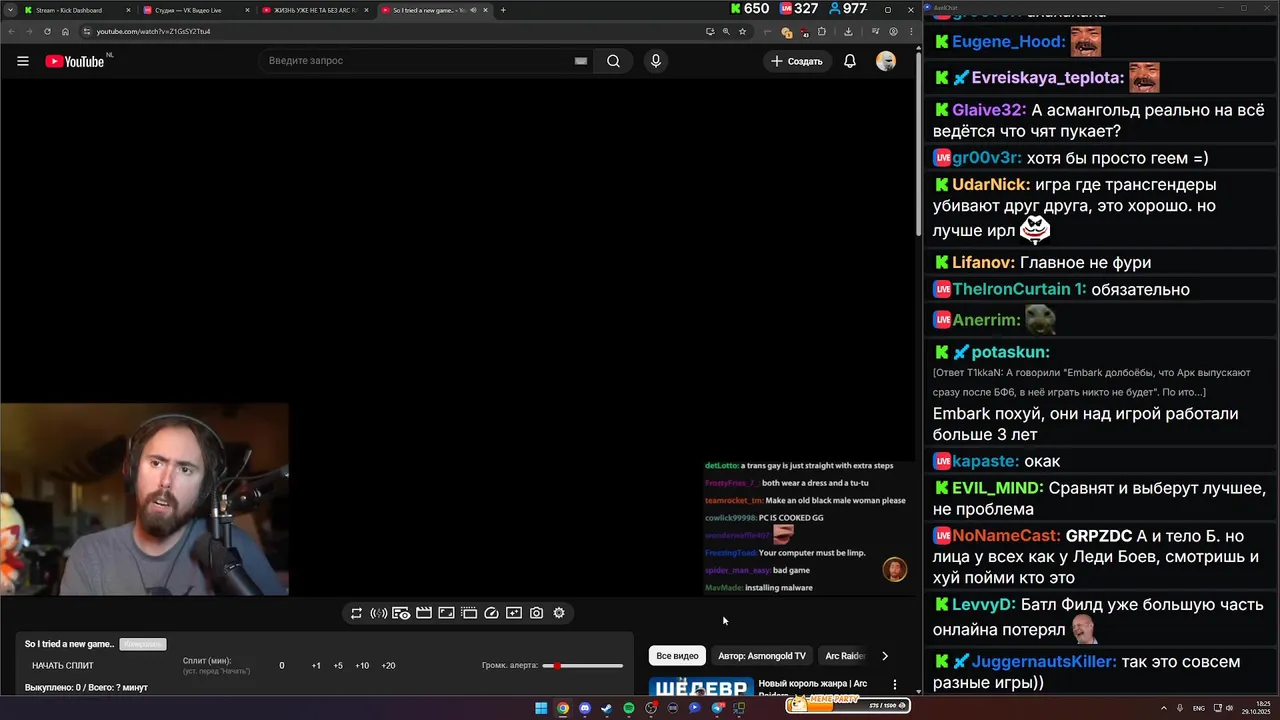Click the card-with-eye icon in player toolbar
The image size is (1280, 720).
[401, 613]
